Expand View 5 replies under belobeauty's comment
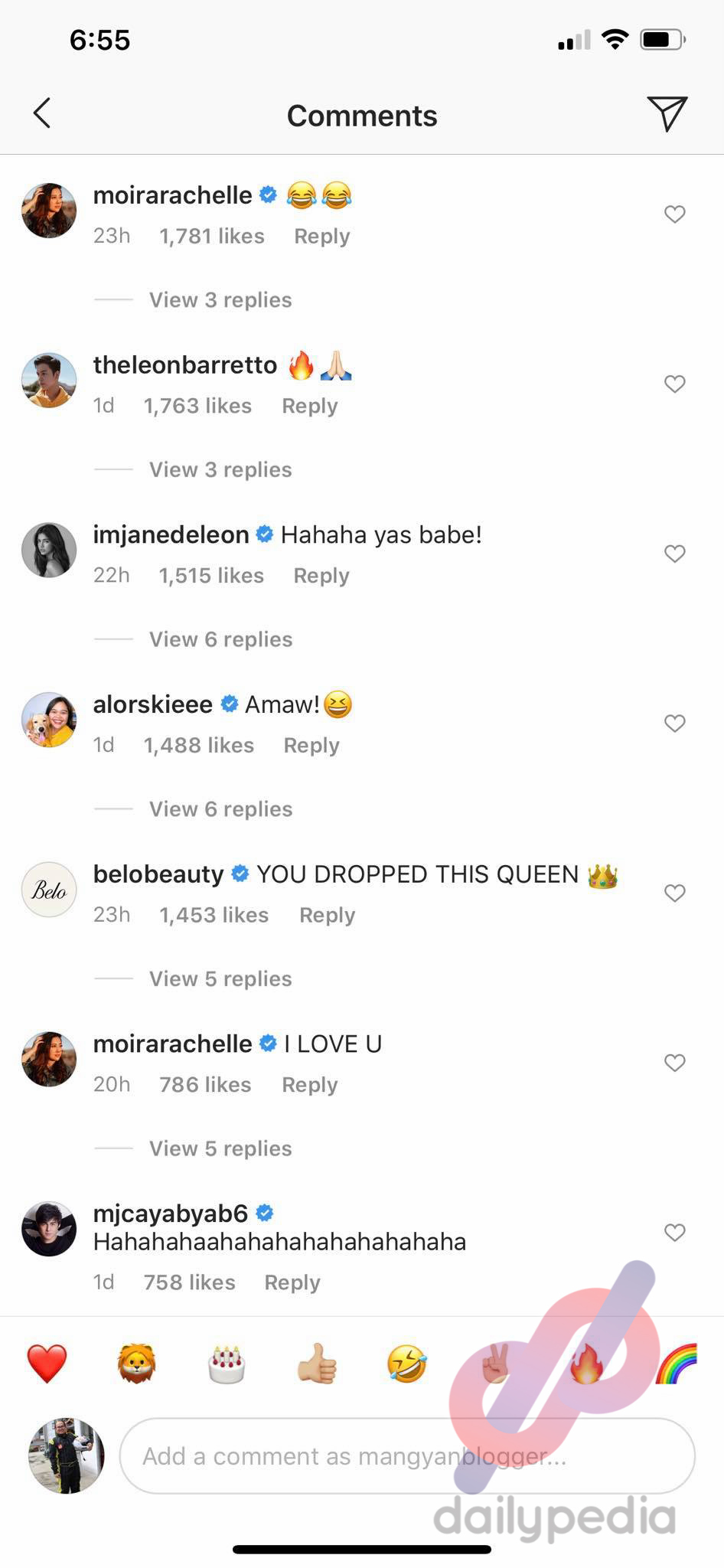Image resolution: width=724 pixels, height=1568 pixels. [x=220, y=978]
